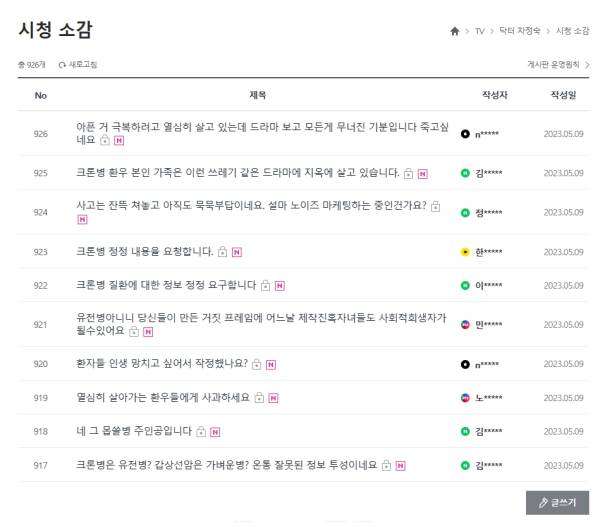Click the 작성일 column header

point(563,95)
